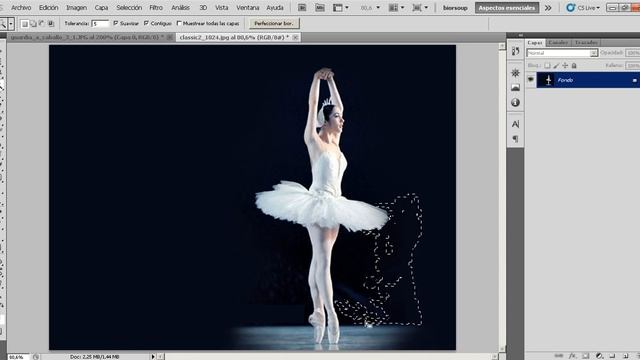This screenshot has width=640, height=360.
Task: Open the 3D menu
Action: point(203,8)
